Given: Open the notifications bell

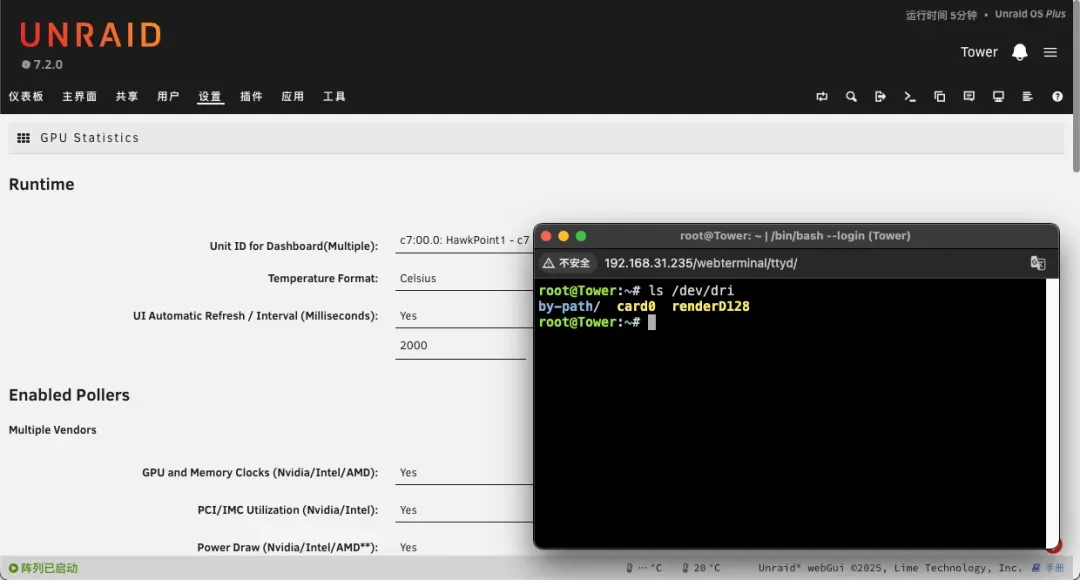Looking at the screenshot, I should coord(1019,52).
